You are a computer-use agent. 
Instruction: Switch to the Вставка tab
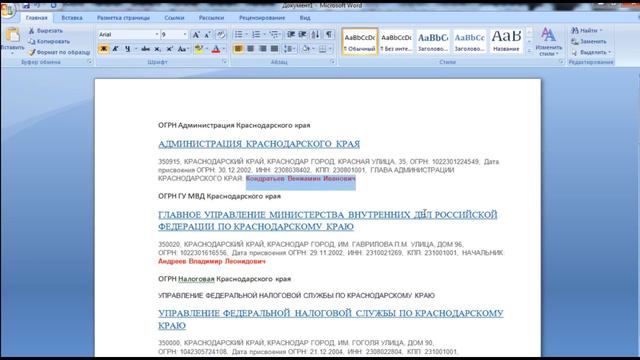(72, 18)
